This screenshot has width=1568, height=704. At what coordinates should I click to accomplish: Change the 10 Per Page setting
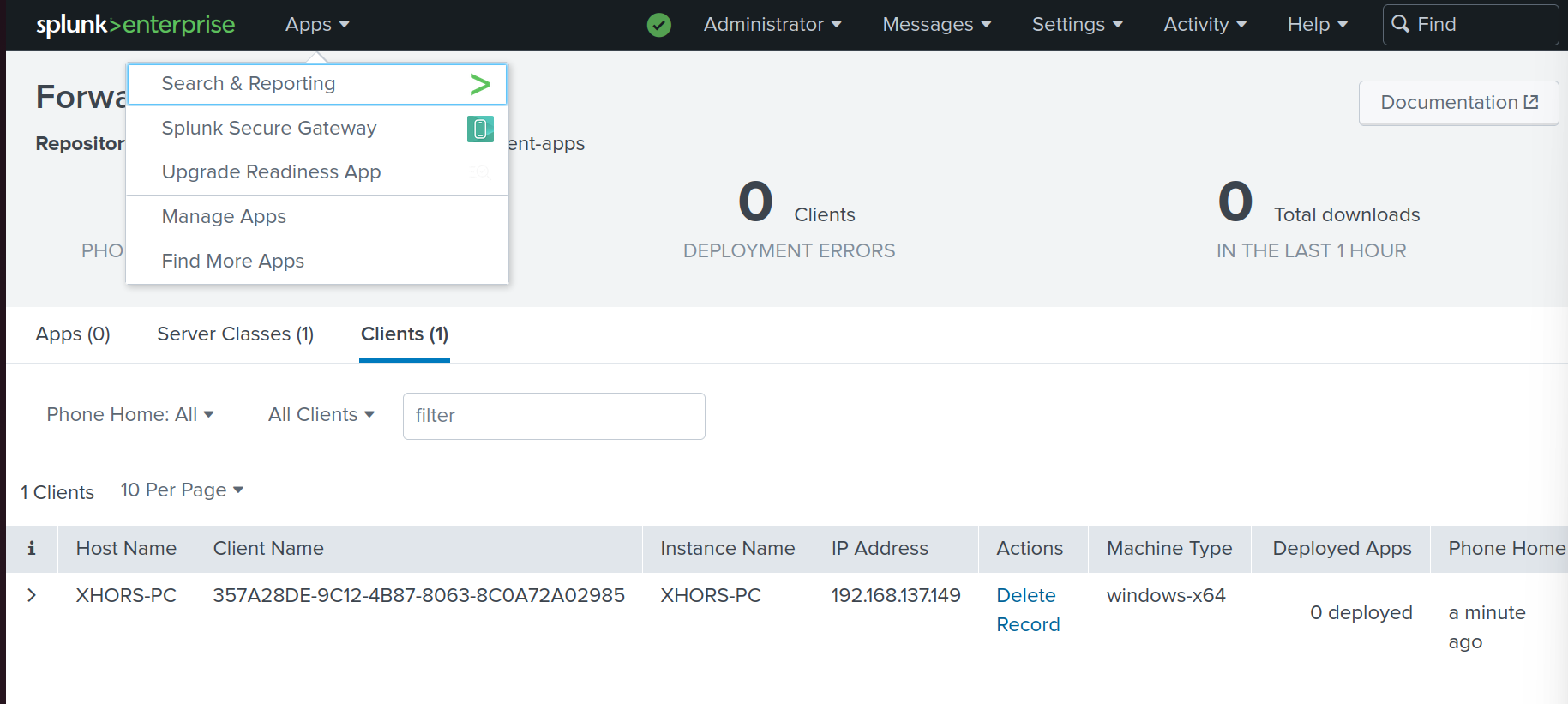coord(182,490)
